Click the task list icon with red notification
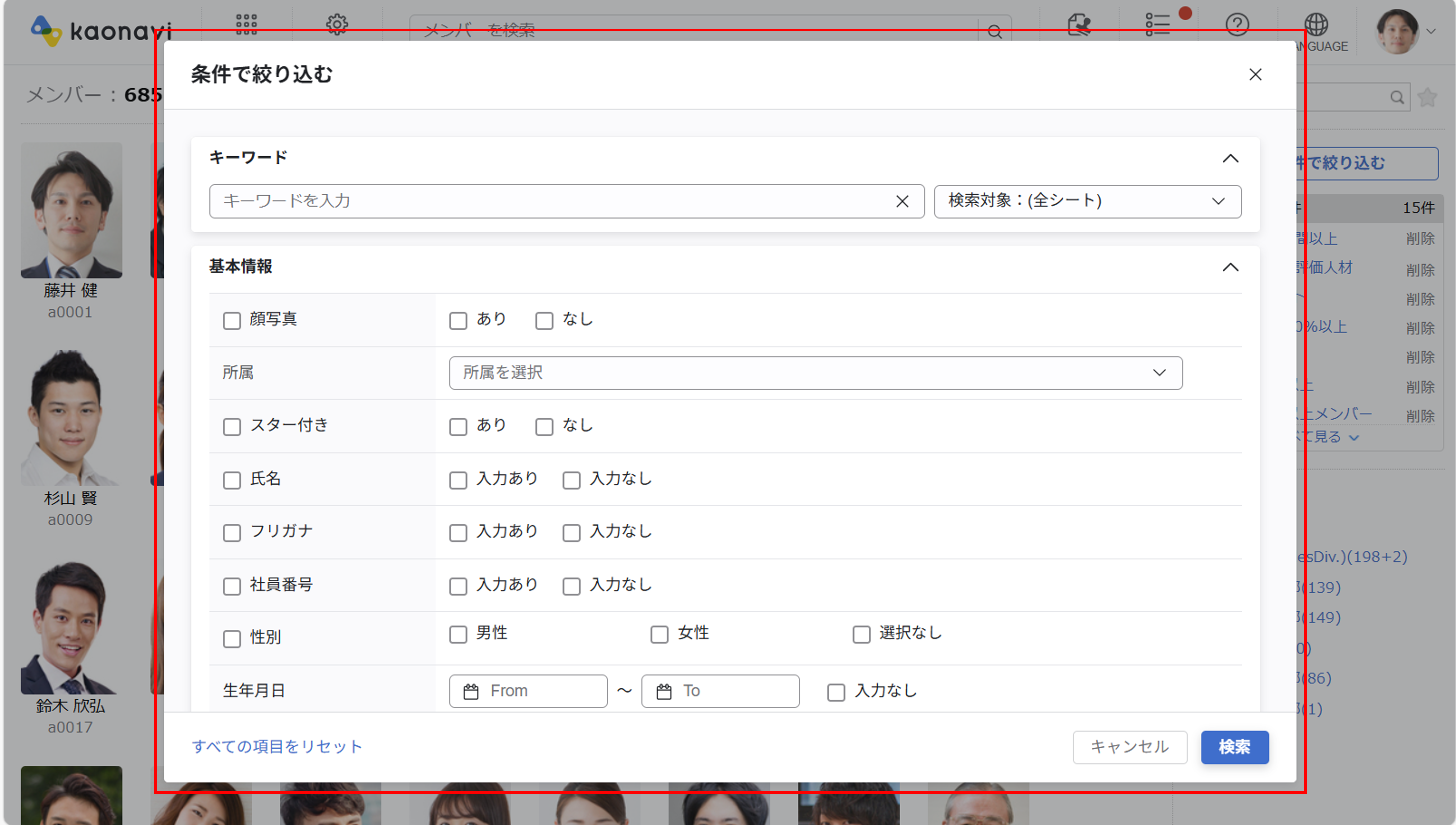 [1157, 25]
